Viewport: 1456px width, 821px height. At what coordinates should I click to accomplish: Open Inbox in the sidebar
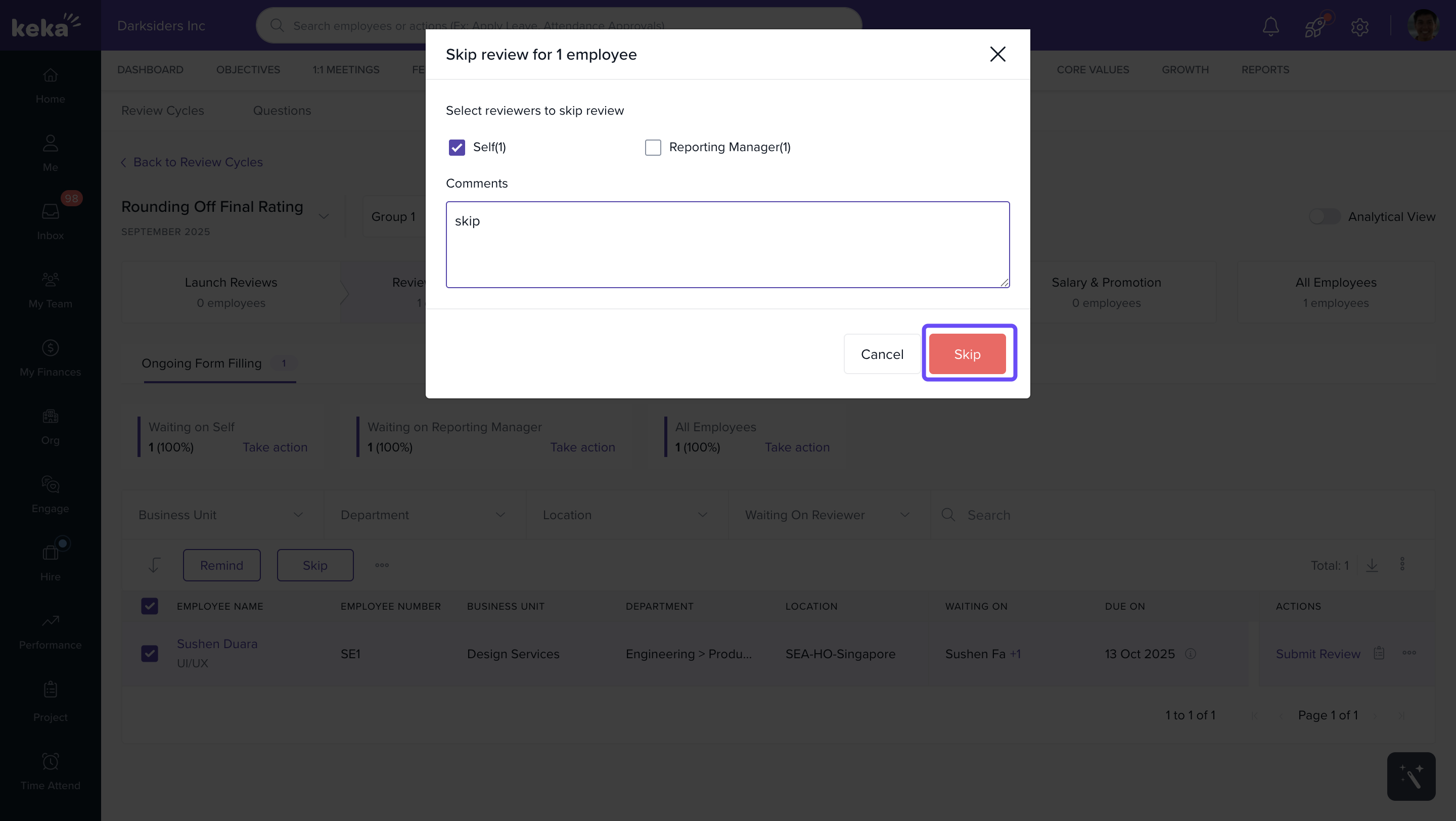[51, 221]
